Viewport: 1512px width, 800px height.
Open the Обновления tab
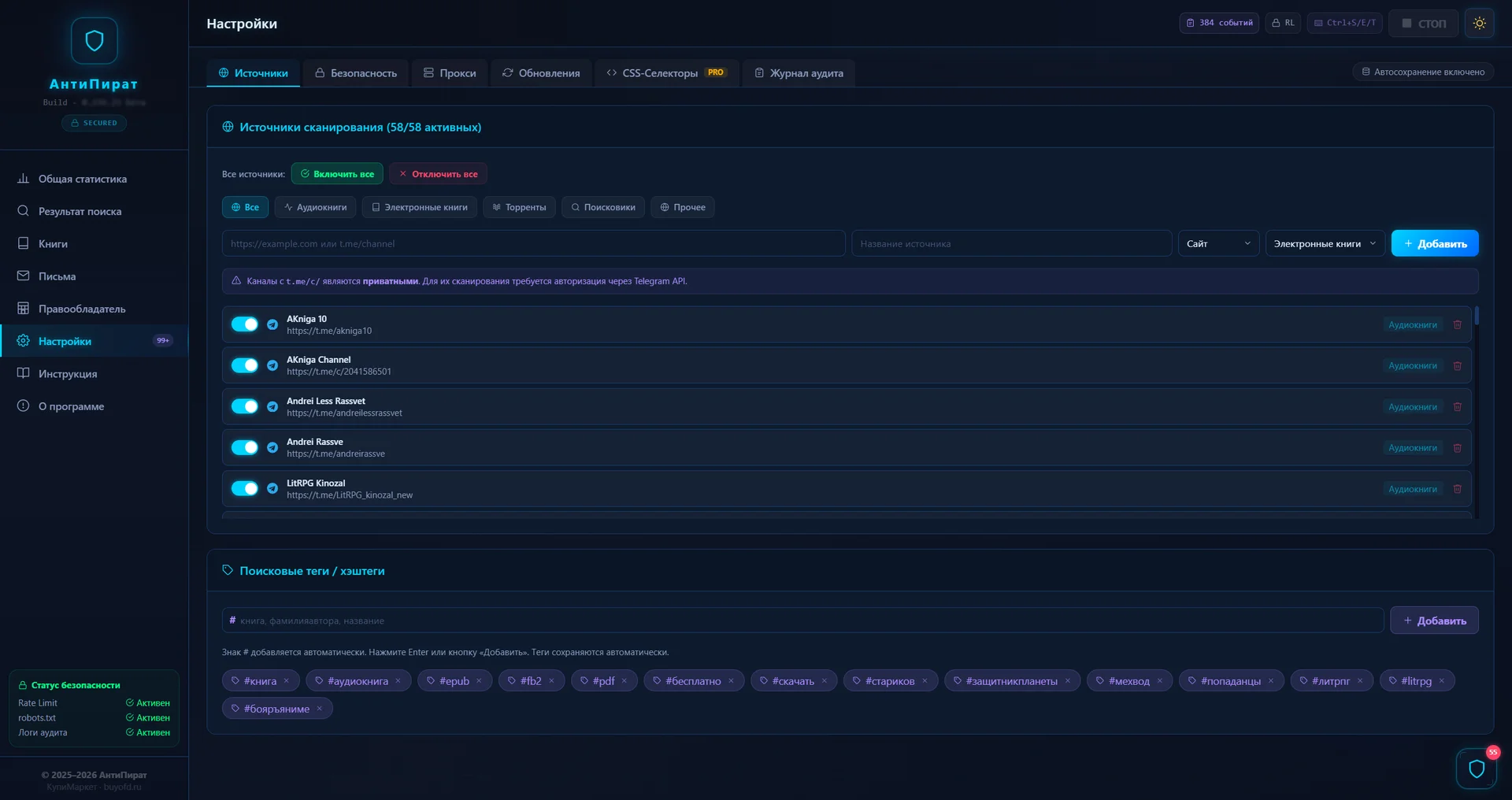[541, 73]
